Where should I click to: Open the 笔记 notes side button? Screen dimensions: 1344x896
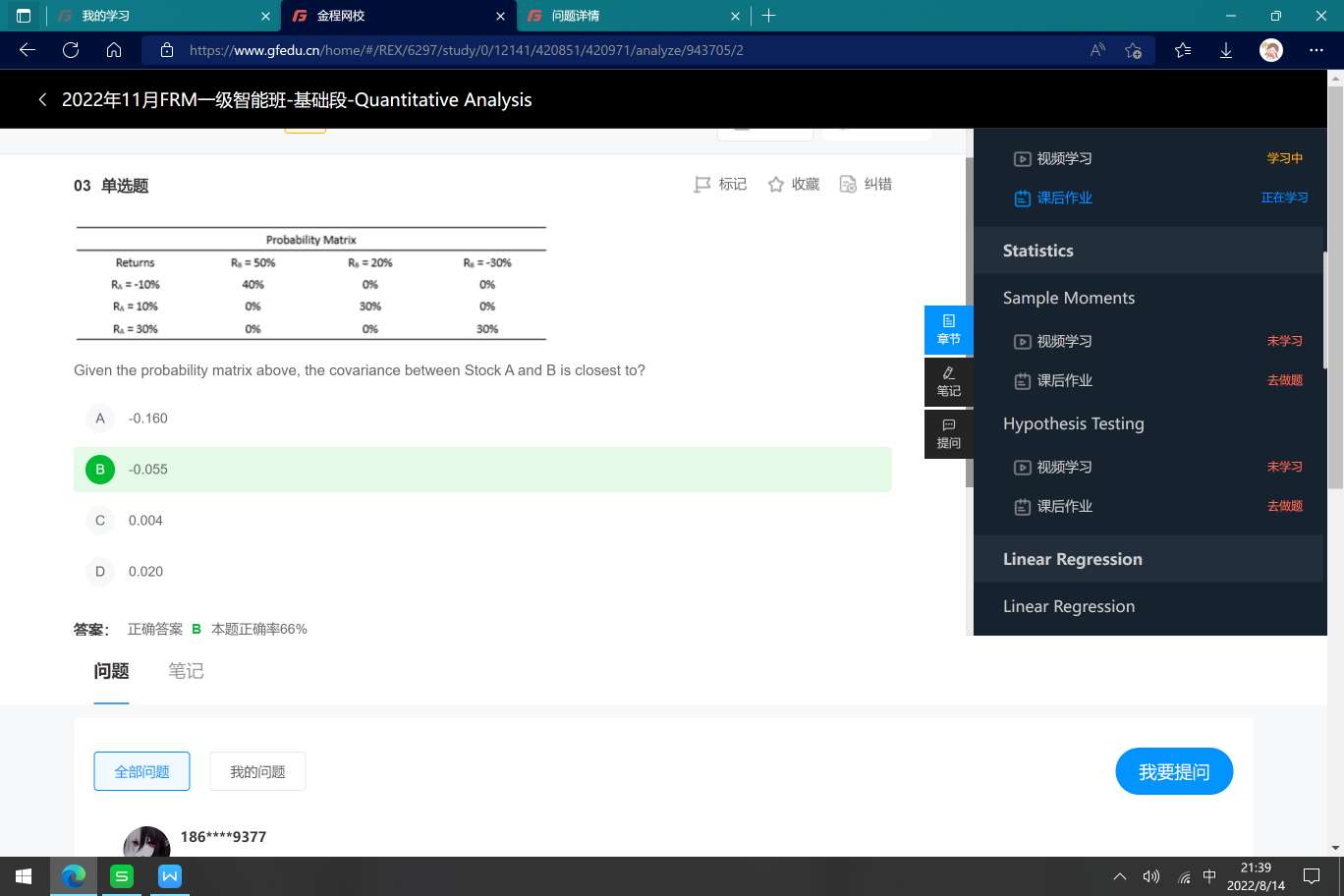tap(948, 381)
